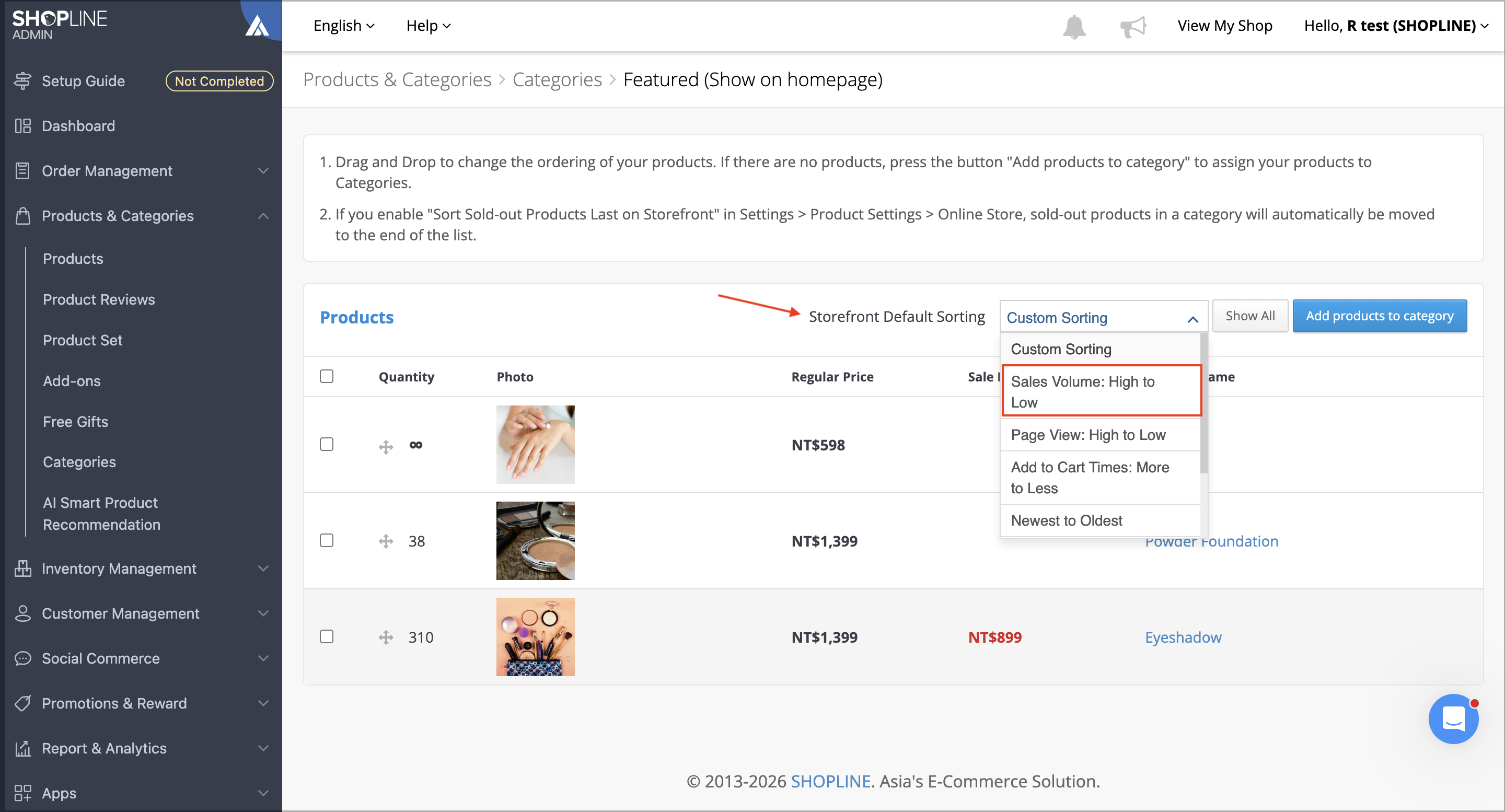The height and width of the screenshot is (812, 1505).
Task: Toggle the select-all checkbox in table header
Action: tap(327, 376)
